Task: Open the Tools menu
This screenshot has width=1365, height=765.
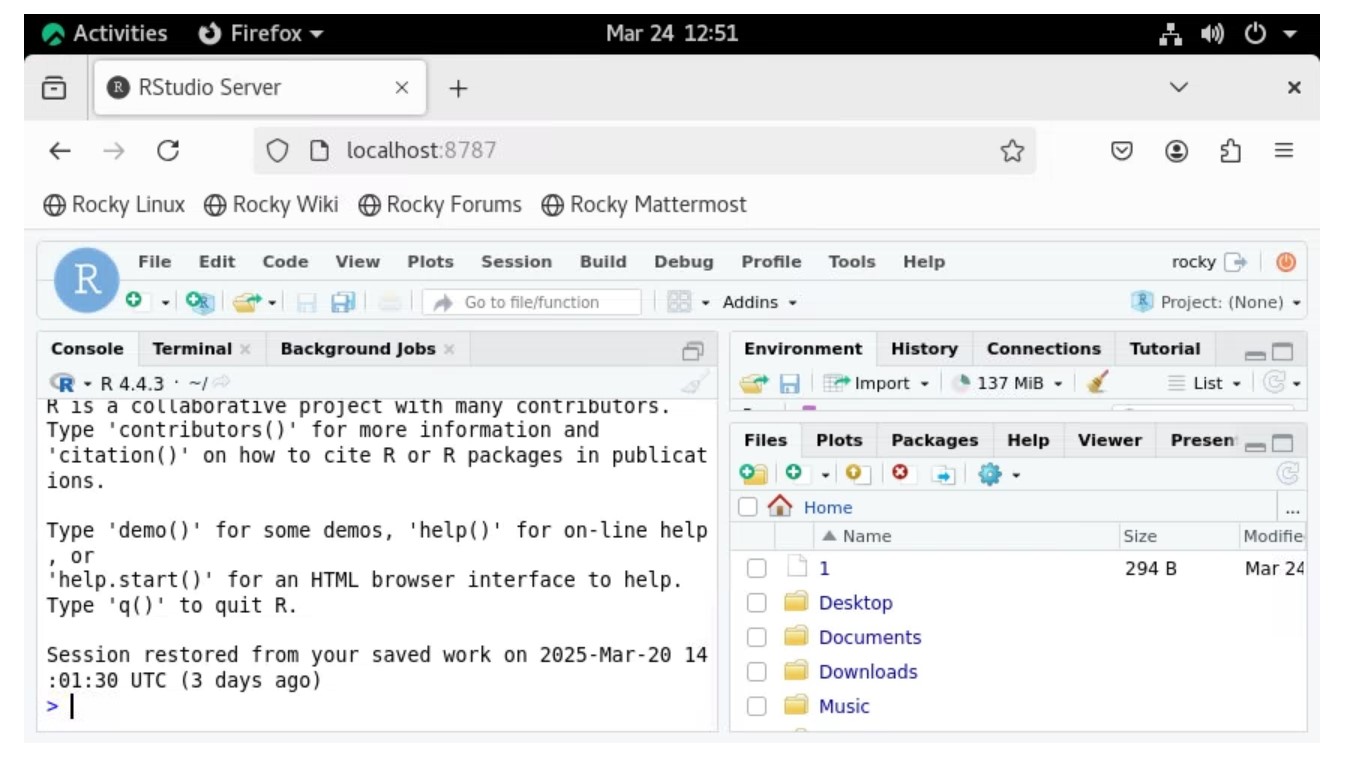Action: click(x=852, y=262)
